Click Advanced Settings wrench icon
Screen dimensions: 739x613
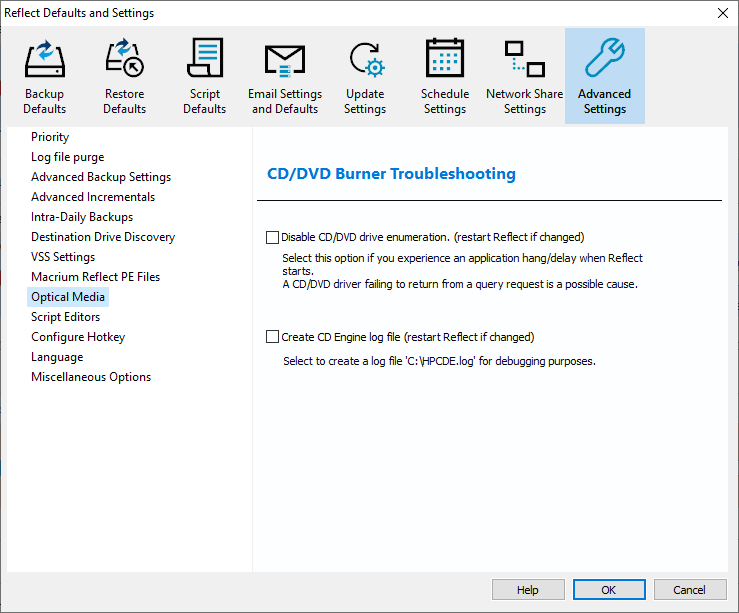[x=604, y=60]
